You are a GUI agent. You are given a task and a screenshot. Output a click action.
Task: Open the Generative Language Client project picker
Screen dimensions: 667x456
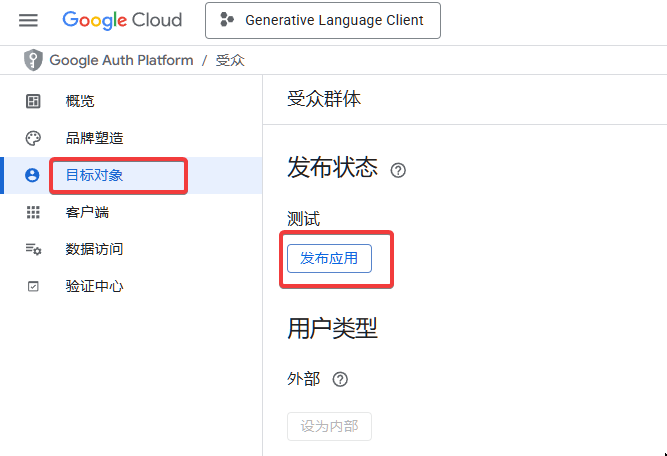pyautogui.click(x=322, y=20)
